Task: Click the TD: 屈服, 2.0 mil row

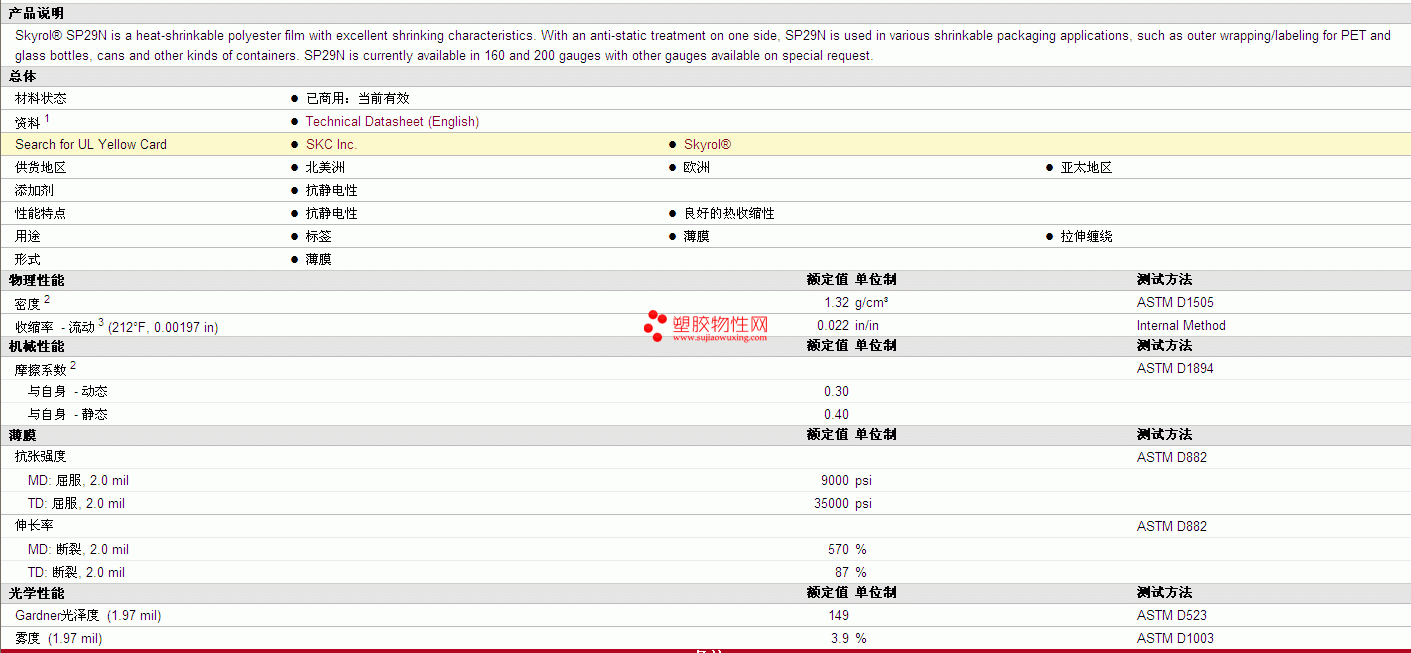Action: (x=76, y=504)
